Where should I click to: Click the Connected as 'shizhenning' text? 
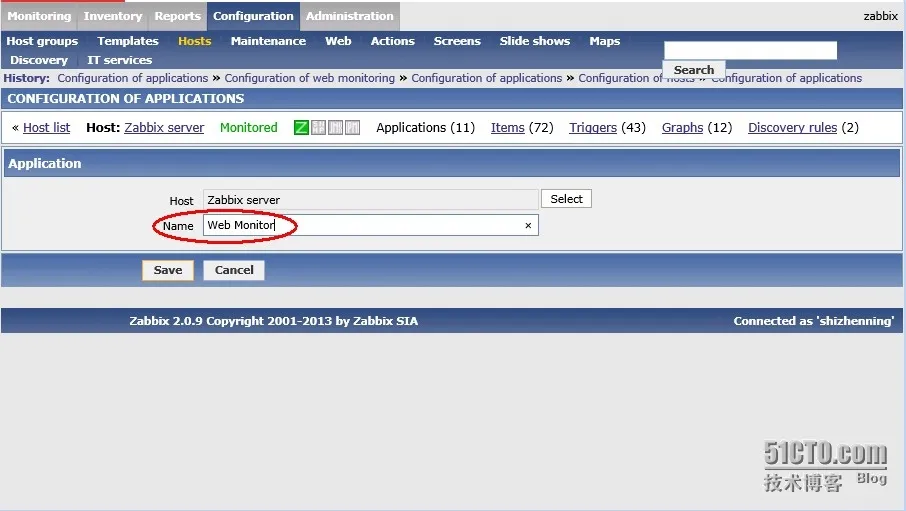pyautogui.click(x=814, y=321)
